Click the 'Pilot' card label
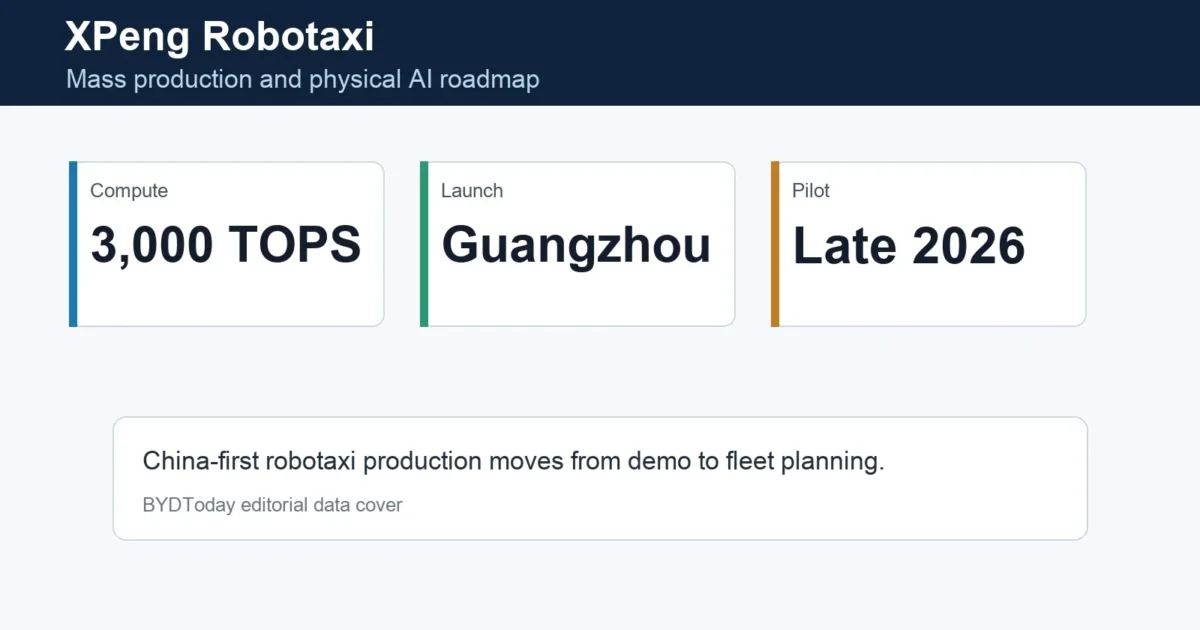 [x=811, y=190]
